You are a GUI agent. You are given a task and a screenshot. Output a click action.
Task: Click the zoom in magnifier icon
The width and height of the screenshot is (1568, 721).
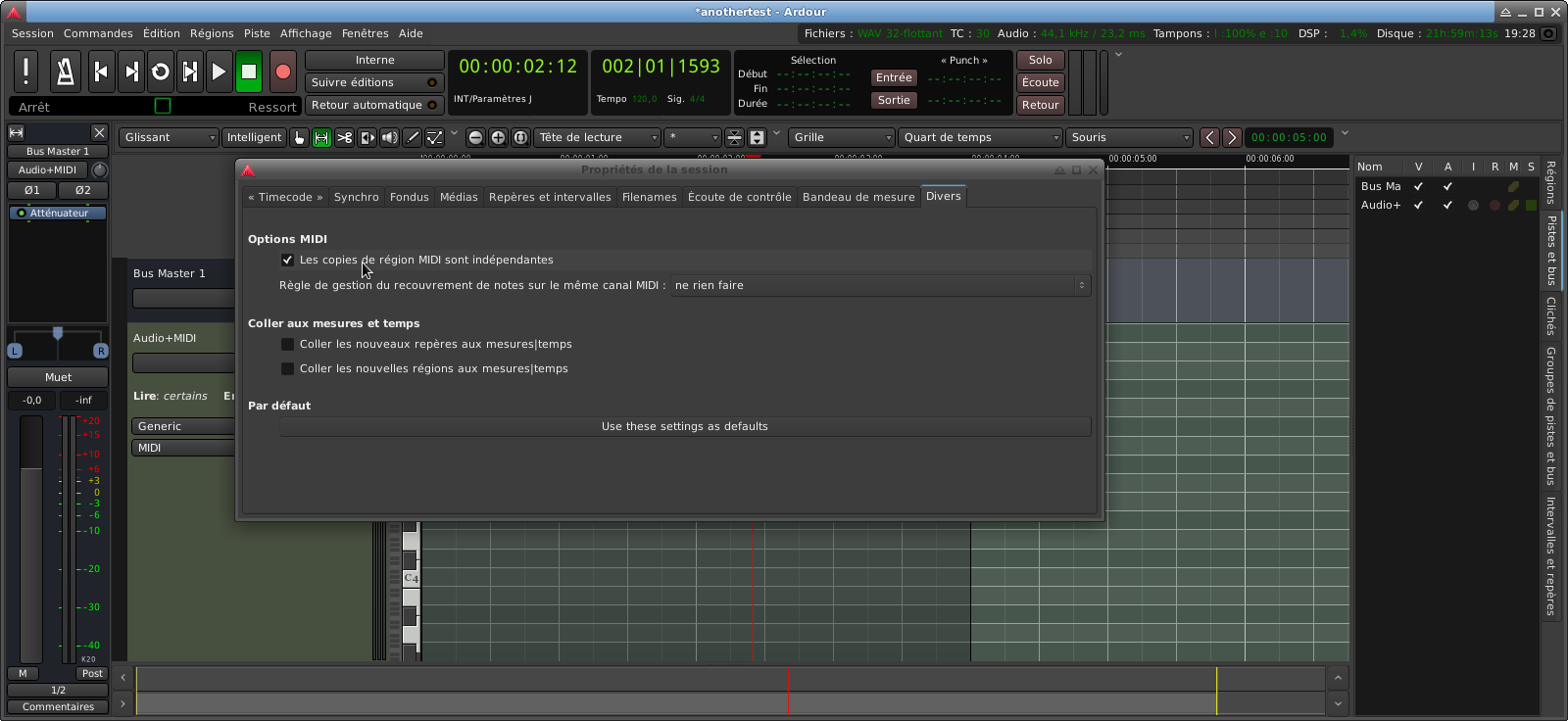pos(498,138)
